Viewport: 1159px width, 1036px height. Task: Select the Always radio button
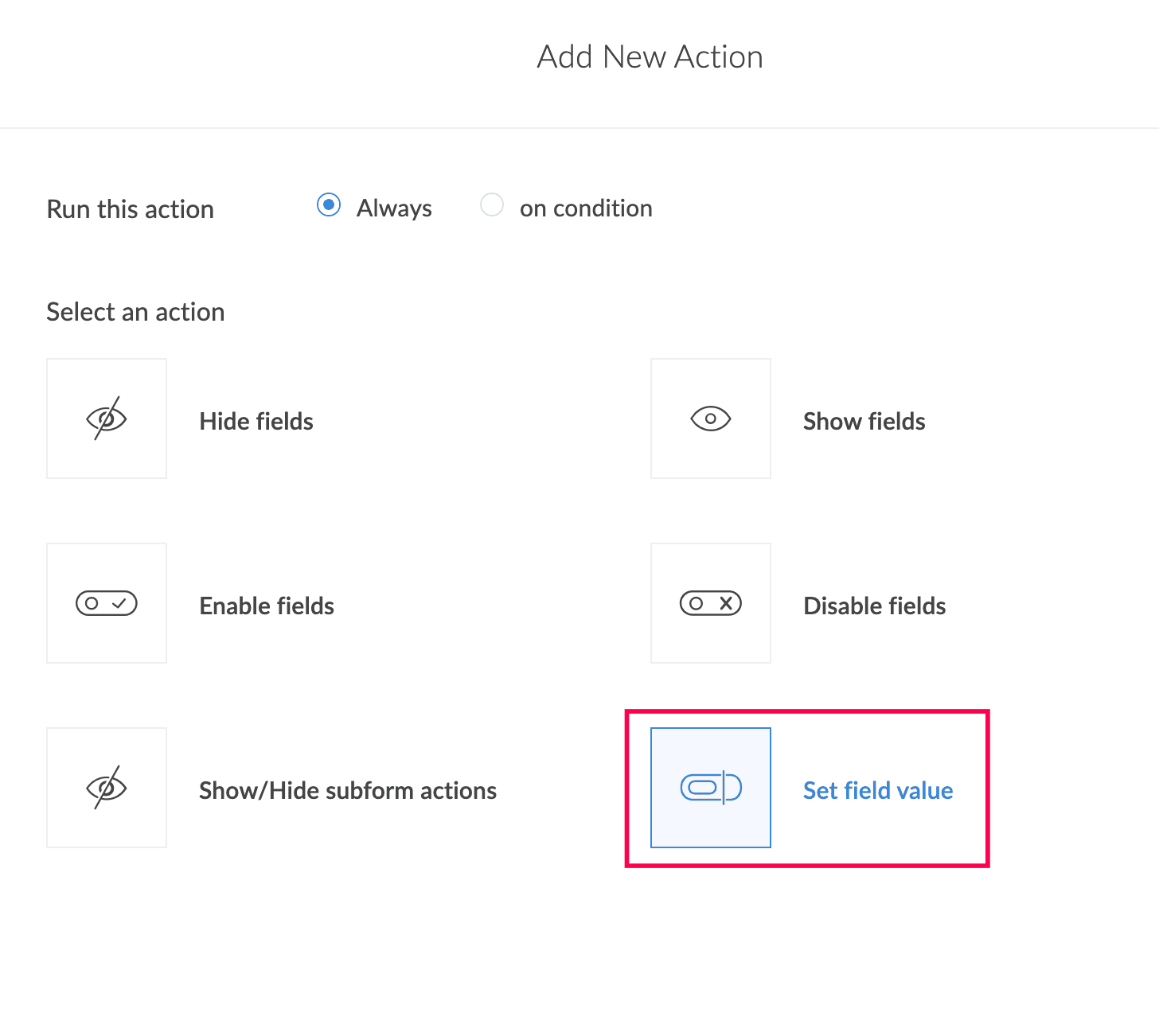pyautogui.click(x=329, y=204)
